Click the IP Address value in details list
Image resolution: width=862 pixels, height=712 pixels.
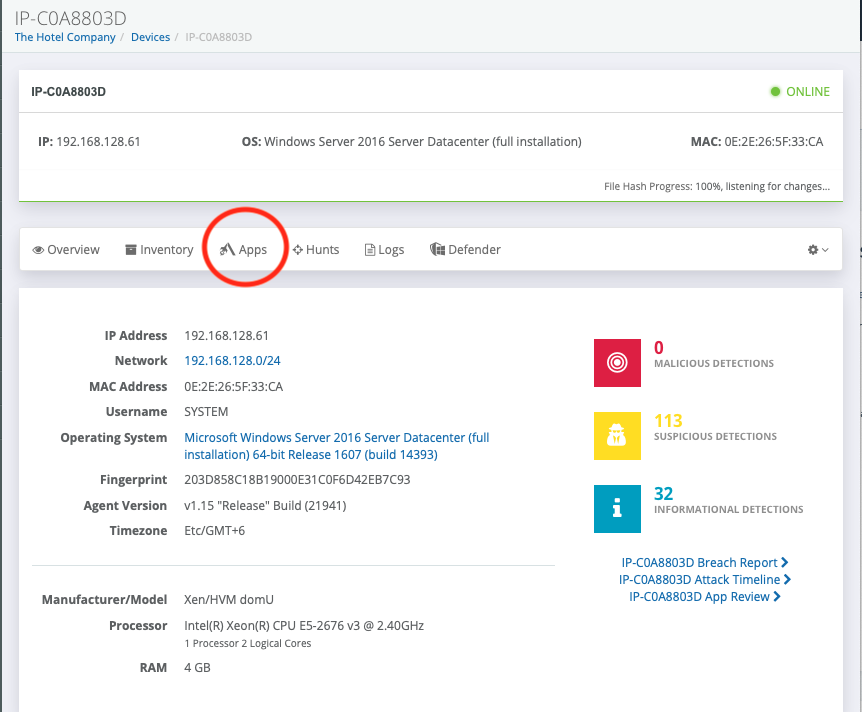[x=226, y=336]
